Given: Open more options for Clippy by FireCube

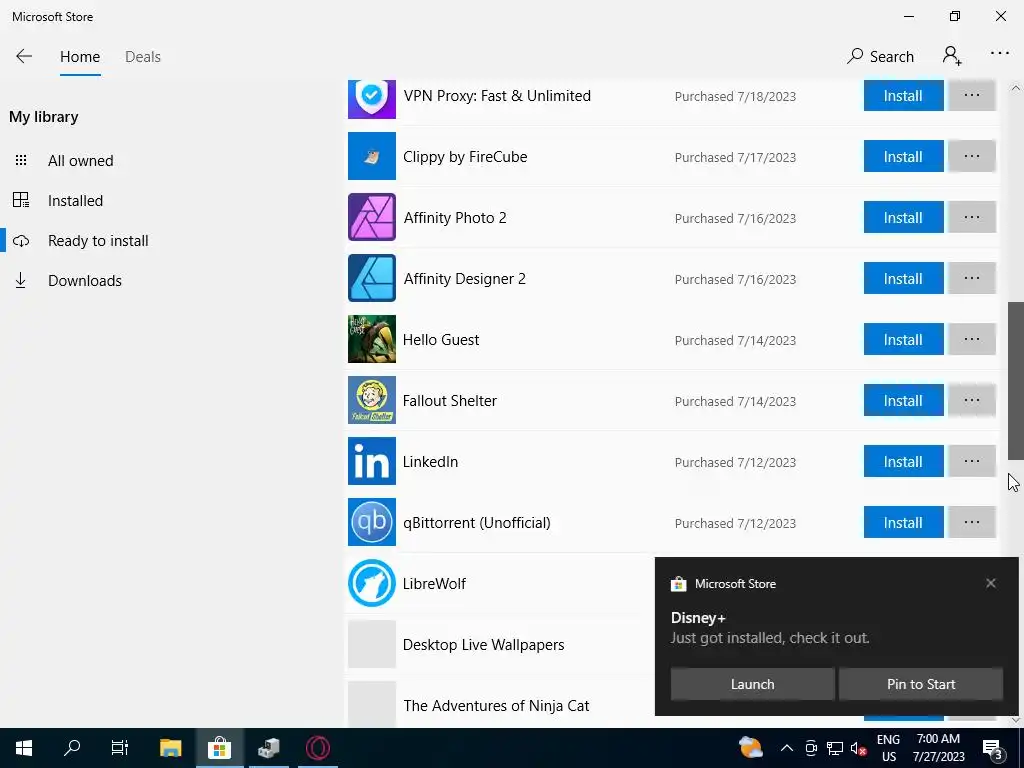Looking at the screenshot, I should pos(972,156).
